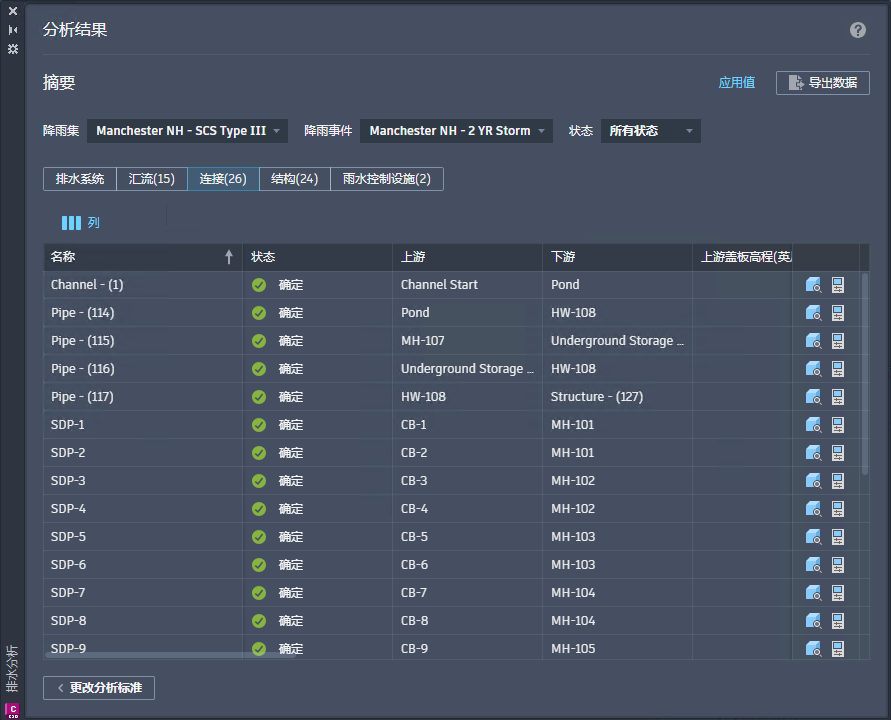Click downstream cell Structure - (127)
This screenshot has width=891, height=720.
[597, 397]
